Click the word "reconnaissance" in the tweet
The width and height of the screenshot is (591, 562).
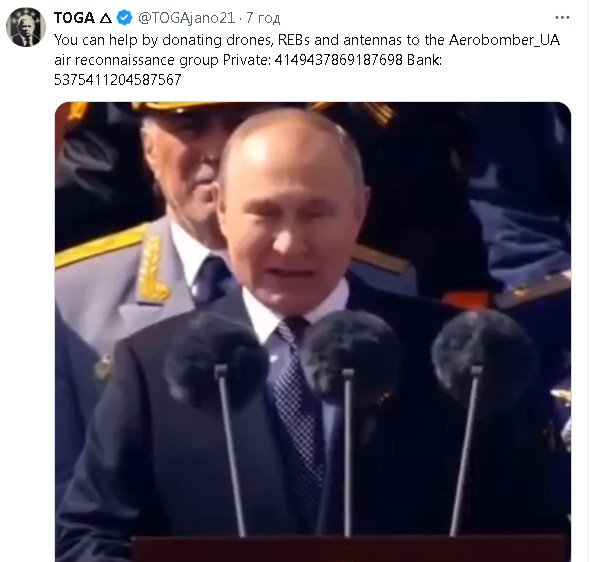(124, 60)
